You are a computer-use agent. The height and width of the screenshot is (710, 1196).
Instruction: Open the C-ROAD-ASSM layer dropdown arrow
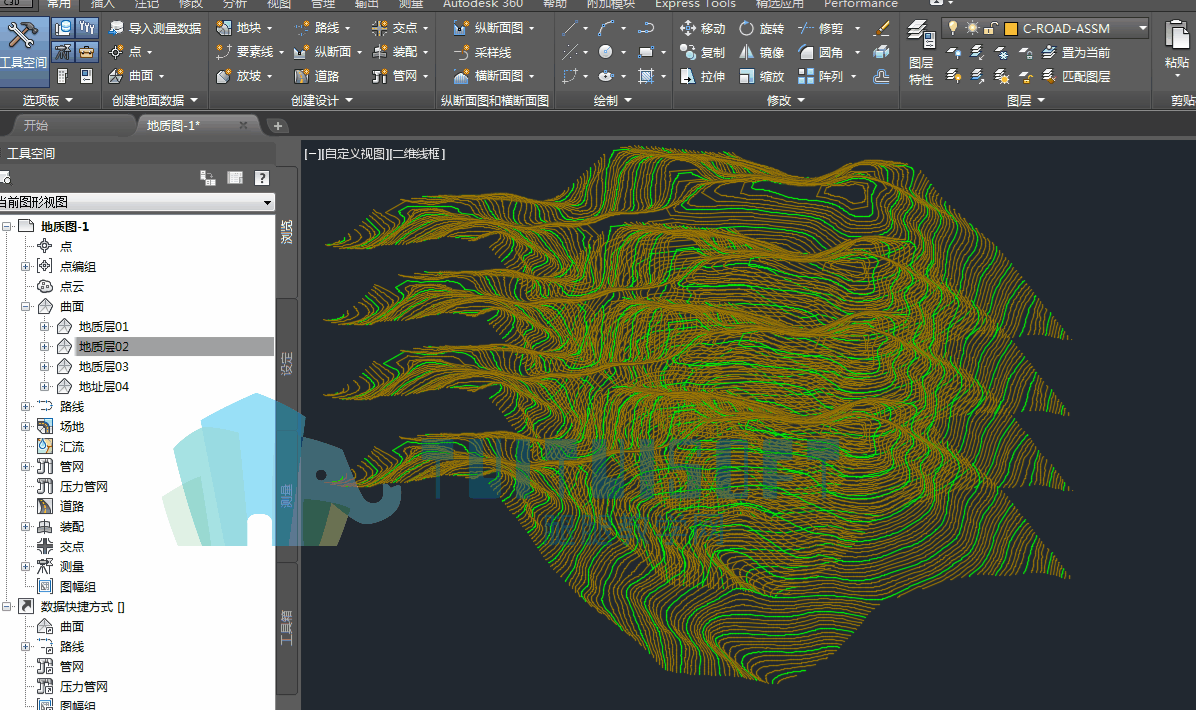click(1143, 28)
